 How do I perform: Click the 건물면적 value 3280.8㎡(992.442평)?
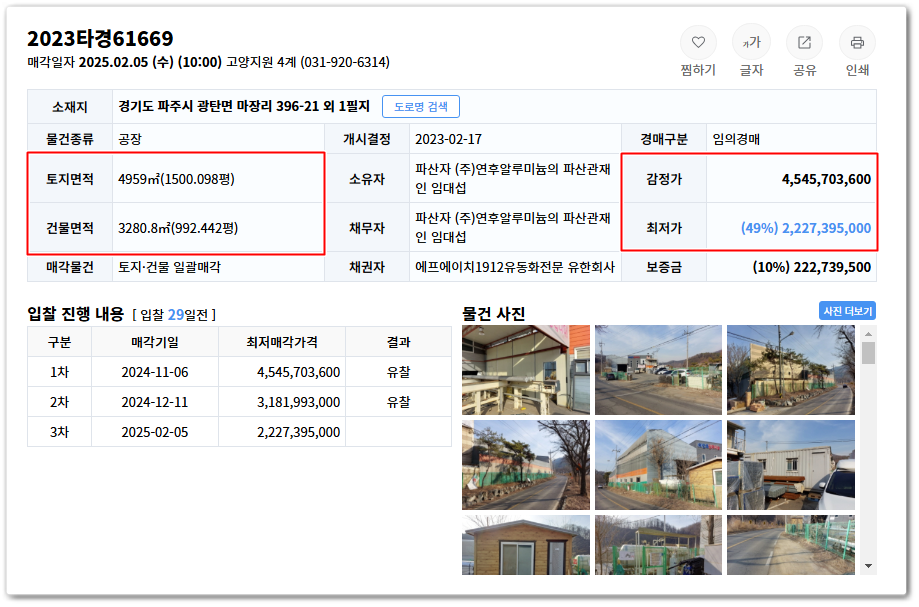click(x=178, y=229)
